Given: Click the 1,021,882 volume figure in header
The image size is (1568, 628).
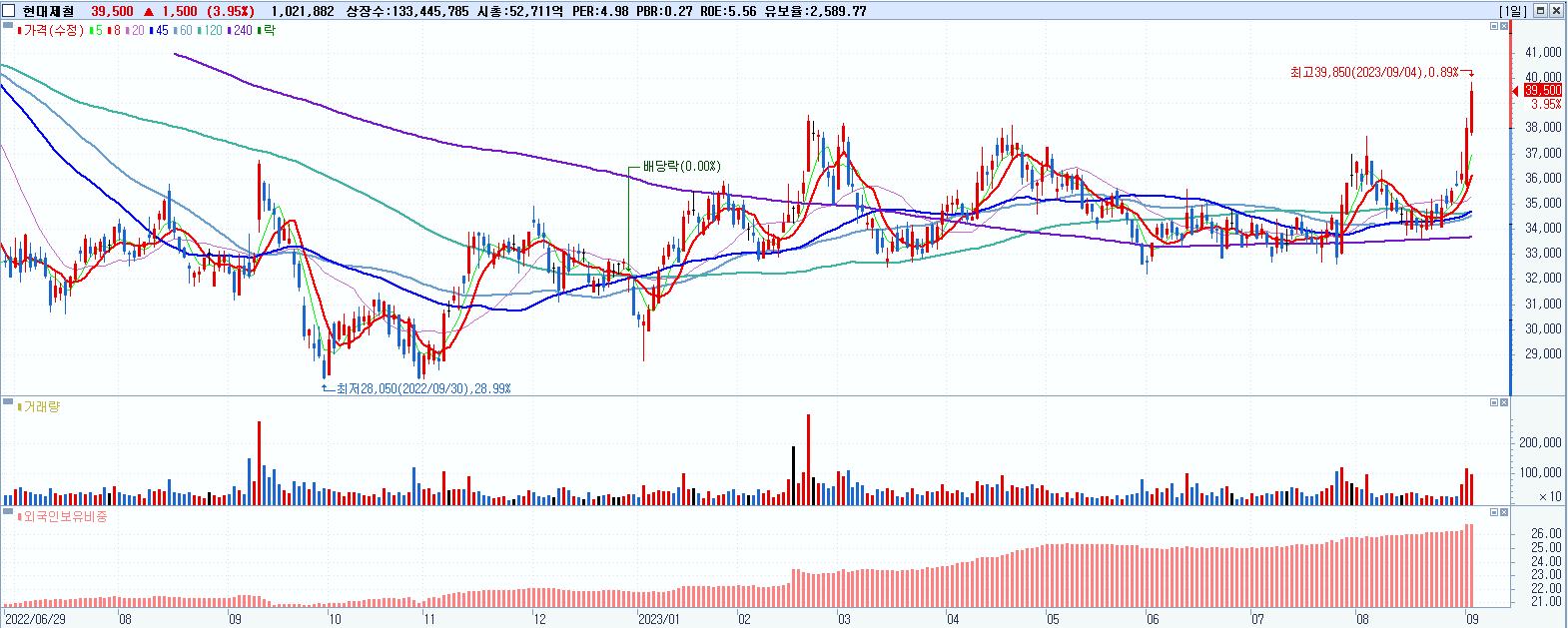Looking at the screenshot, I should (303, 11).
